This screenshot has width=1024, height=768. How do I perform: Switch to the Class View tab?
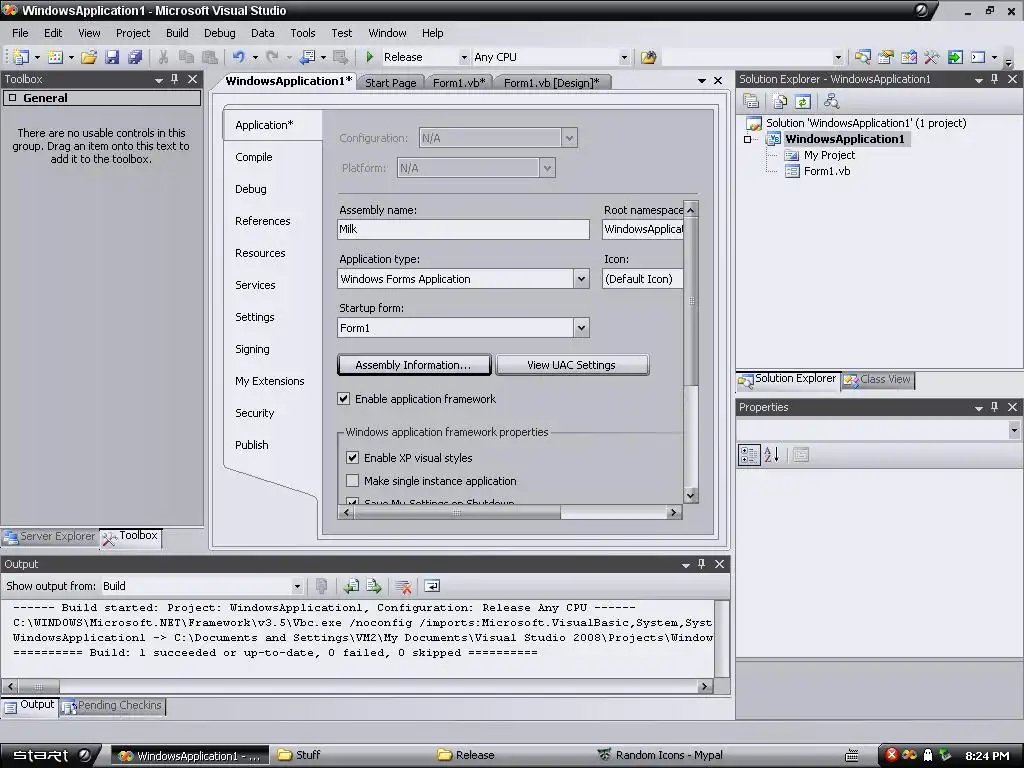[x=878, y=379]
